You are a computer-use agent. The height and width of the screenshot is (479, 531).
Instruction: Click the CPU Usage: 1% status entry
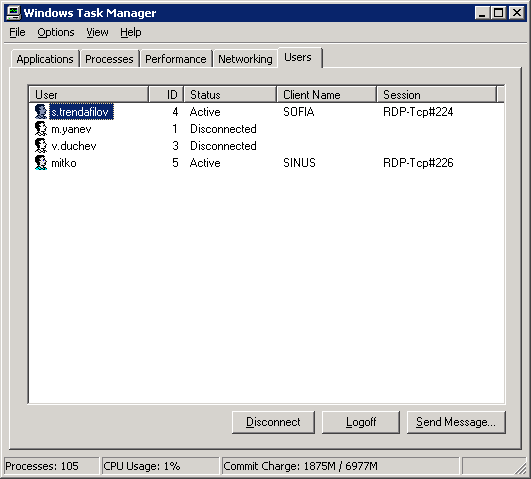[x=161, y=466]
